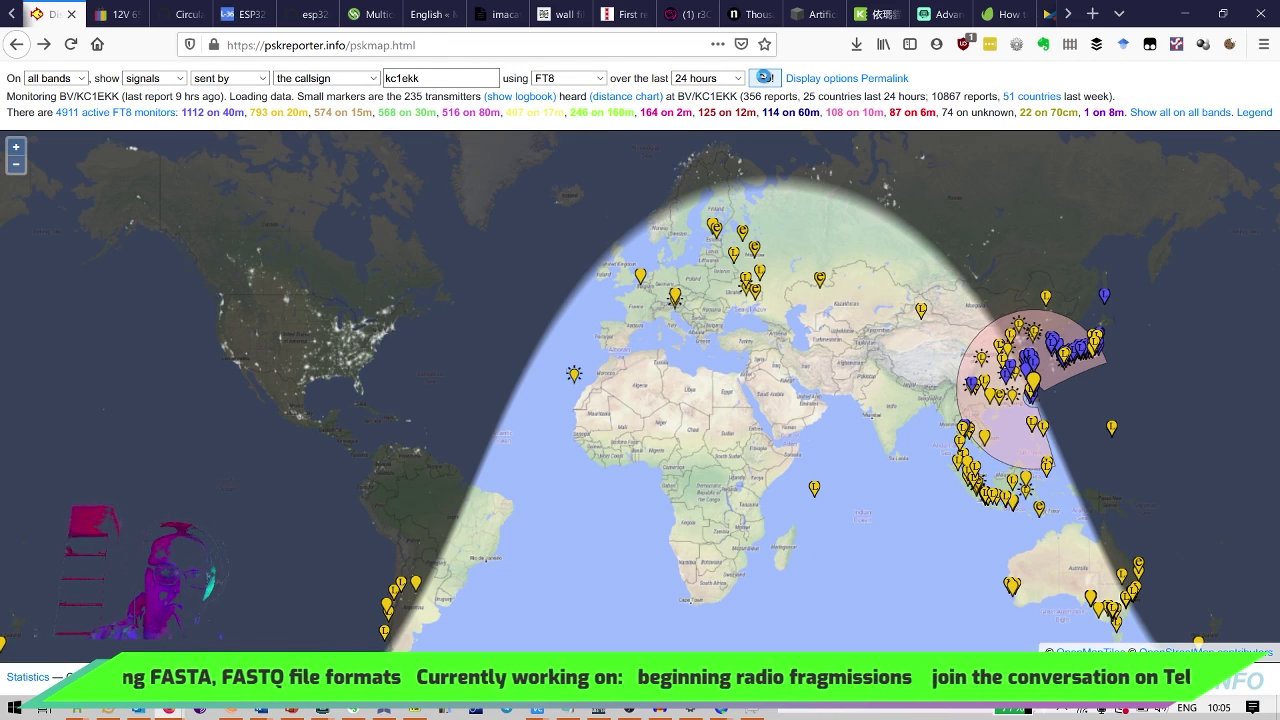The image size is (1280, 720).
Task: List all tabs dropdown arrow
Action: 1119,14
